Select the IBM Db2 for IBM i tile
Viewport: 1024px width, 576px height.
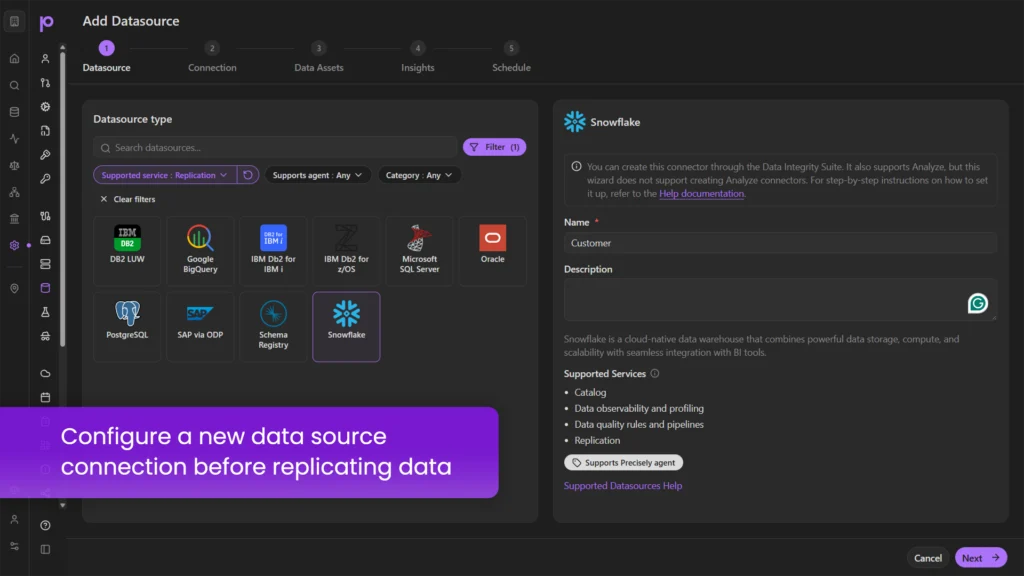(273, 251)
